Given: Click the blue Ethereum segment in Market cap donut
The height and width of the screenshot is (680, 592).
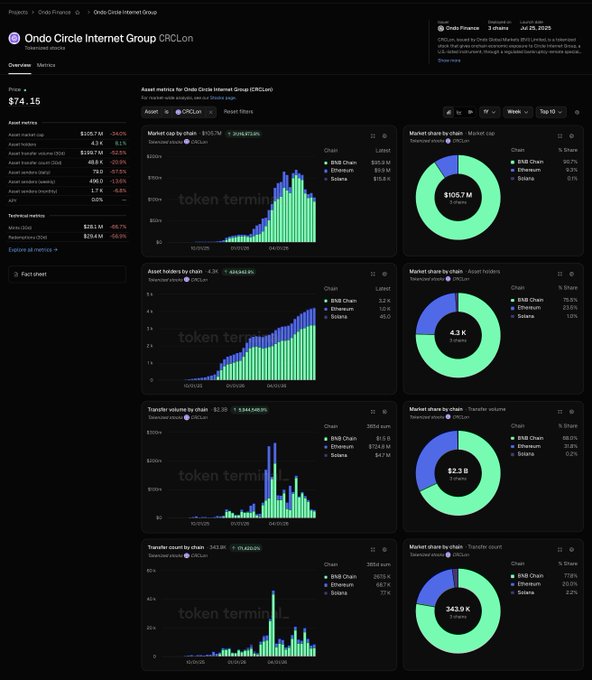Looking at the screenshot, I should click(x=447, y=165).
